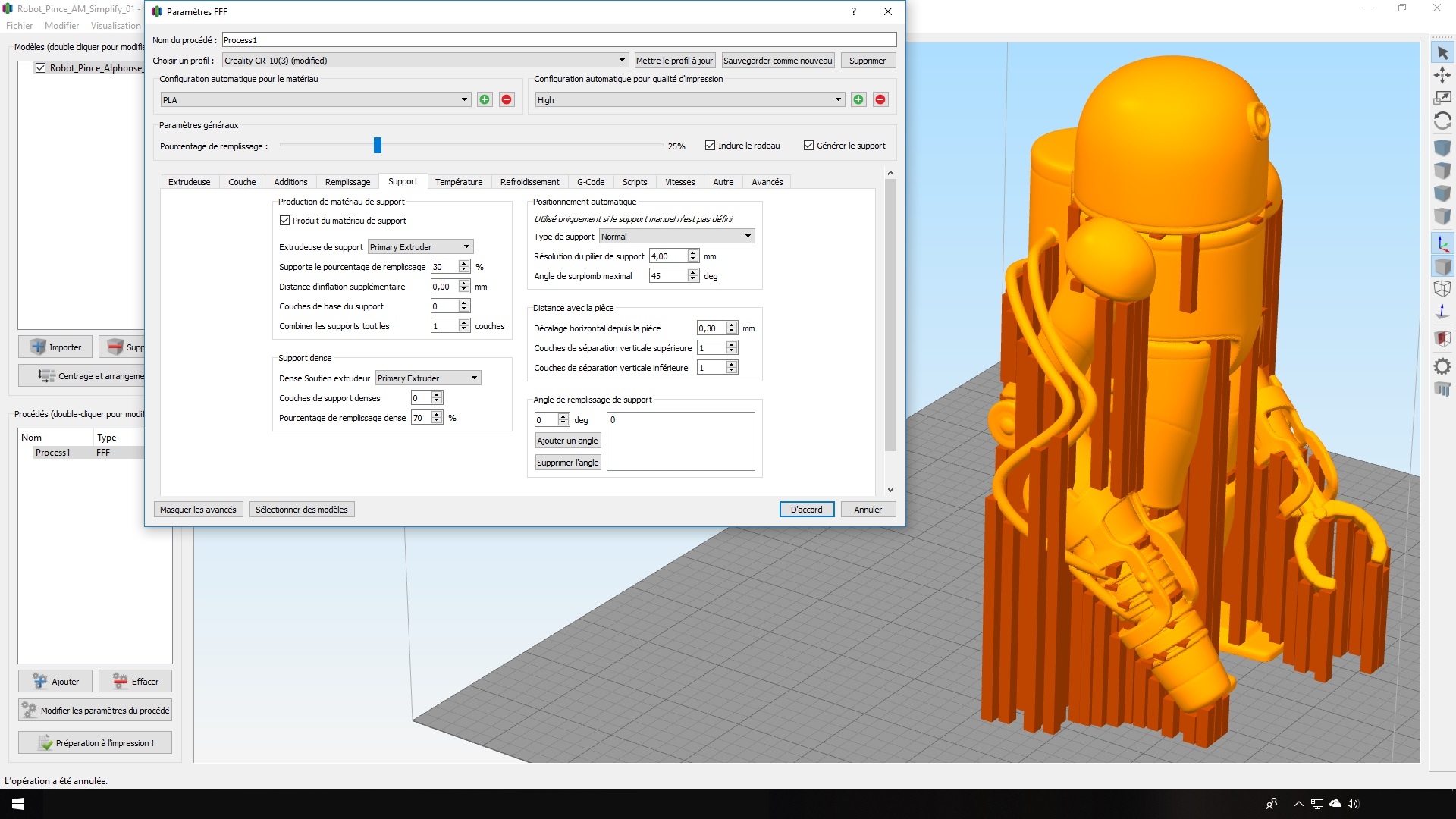The image size is (1456, 819).
Task: Activate the move/translate model tool
Action: (x=1442, y=75)
